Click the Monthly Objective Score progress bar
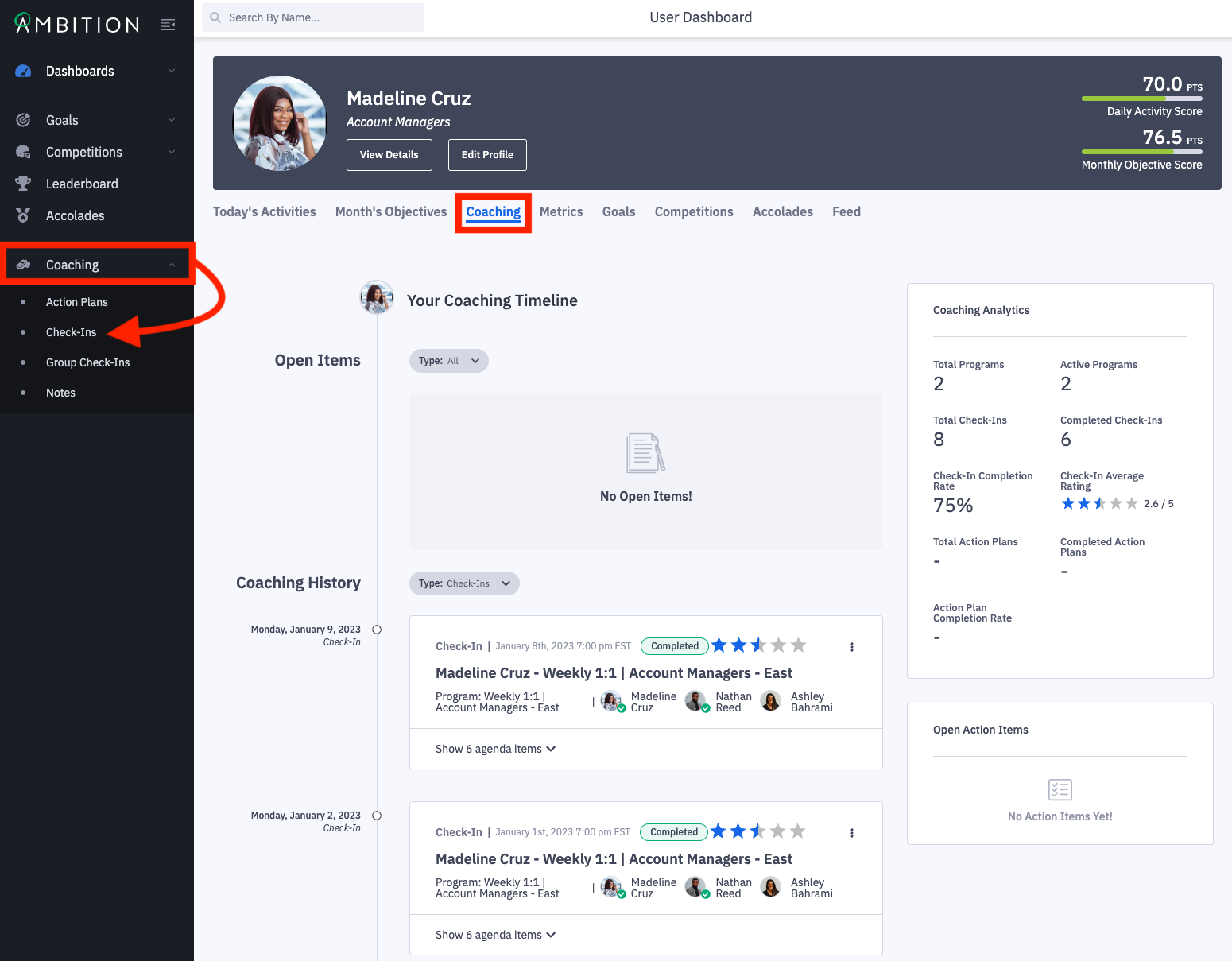The height and width of the screenshot is (961, 1232). (x=1142, y=152)
